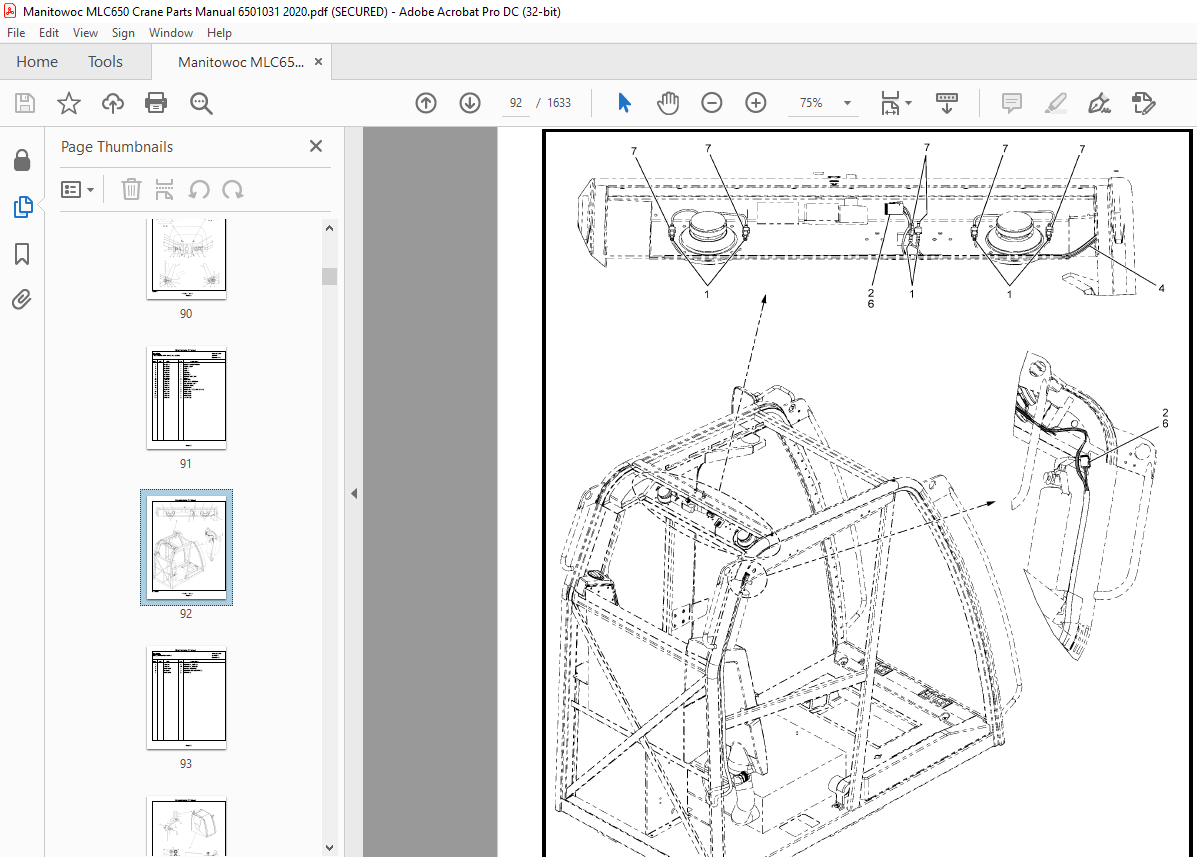Close the Page Thumbnails panel
This screenshot has height=857, width=1197.
coord(316,146)
